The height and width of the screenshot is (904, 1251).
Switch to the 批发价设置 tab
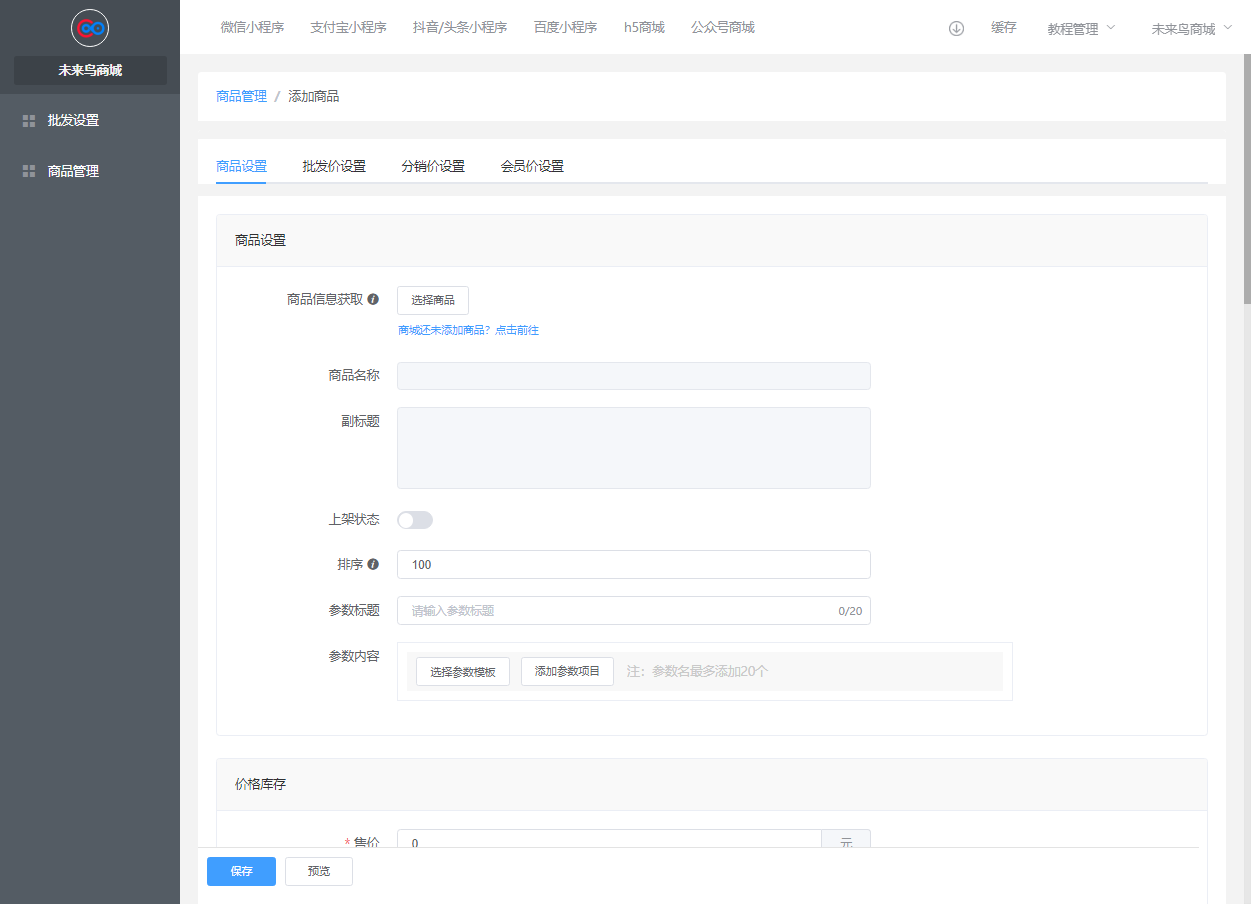[x=334, y=166]
